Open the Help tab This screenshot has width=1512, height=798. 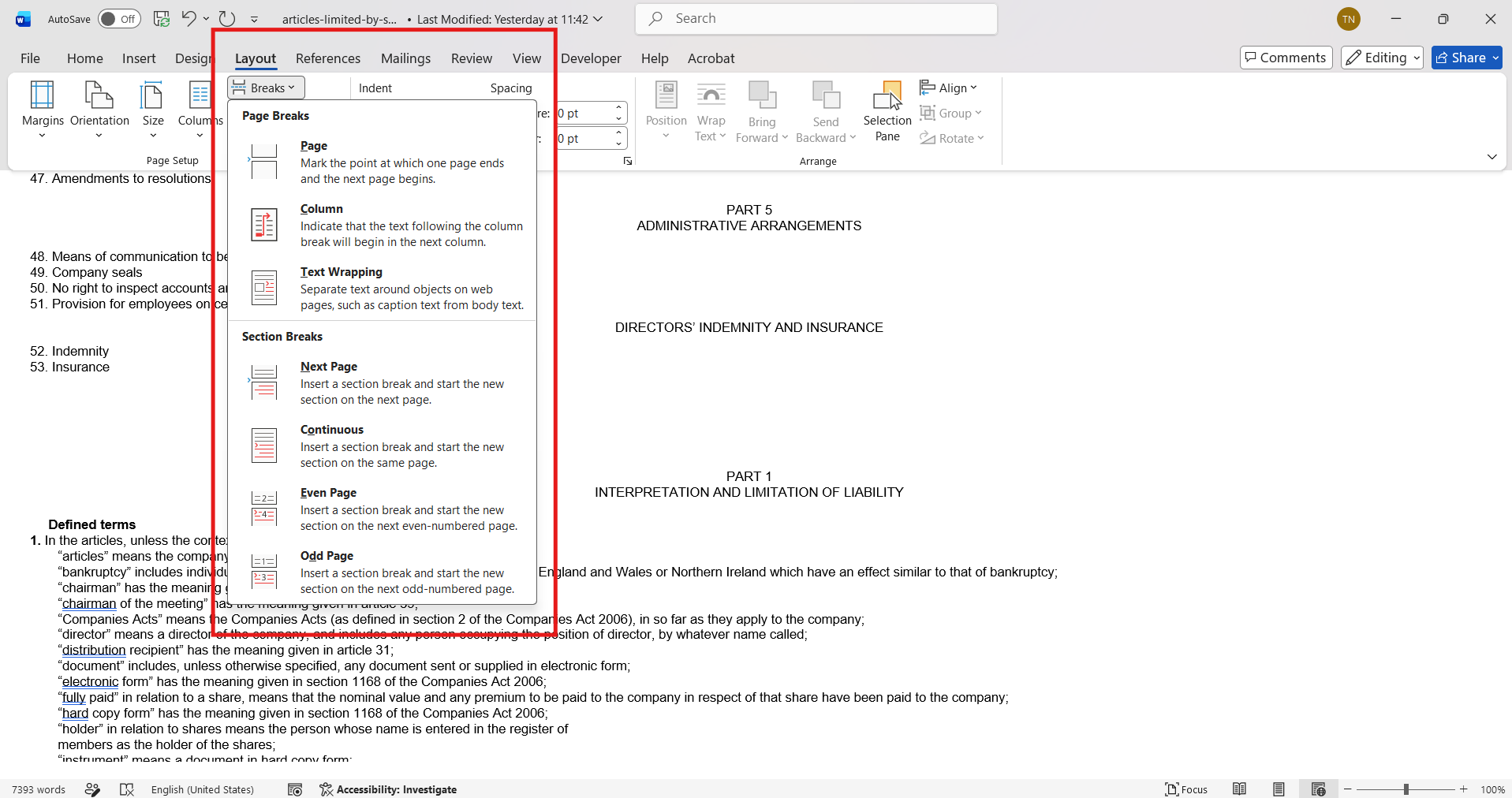point(655,58)
